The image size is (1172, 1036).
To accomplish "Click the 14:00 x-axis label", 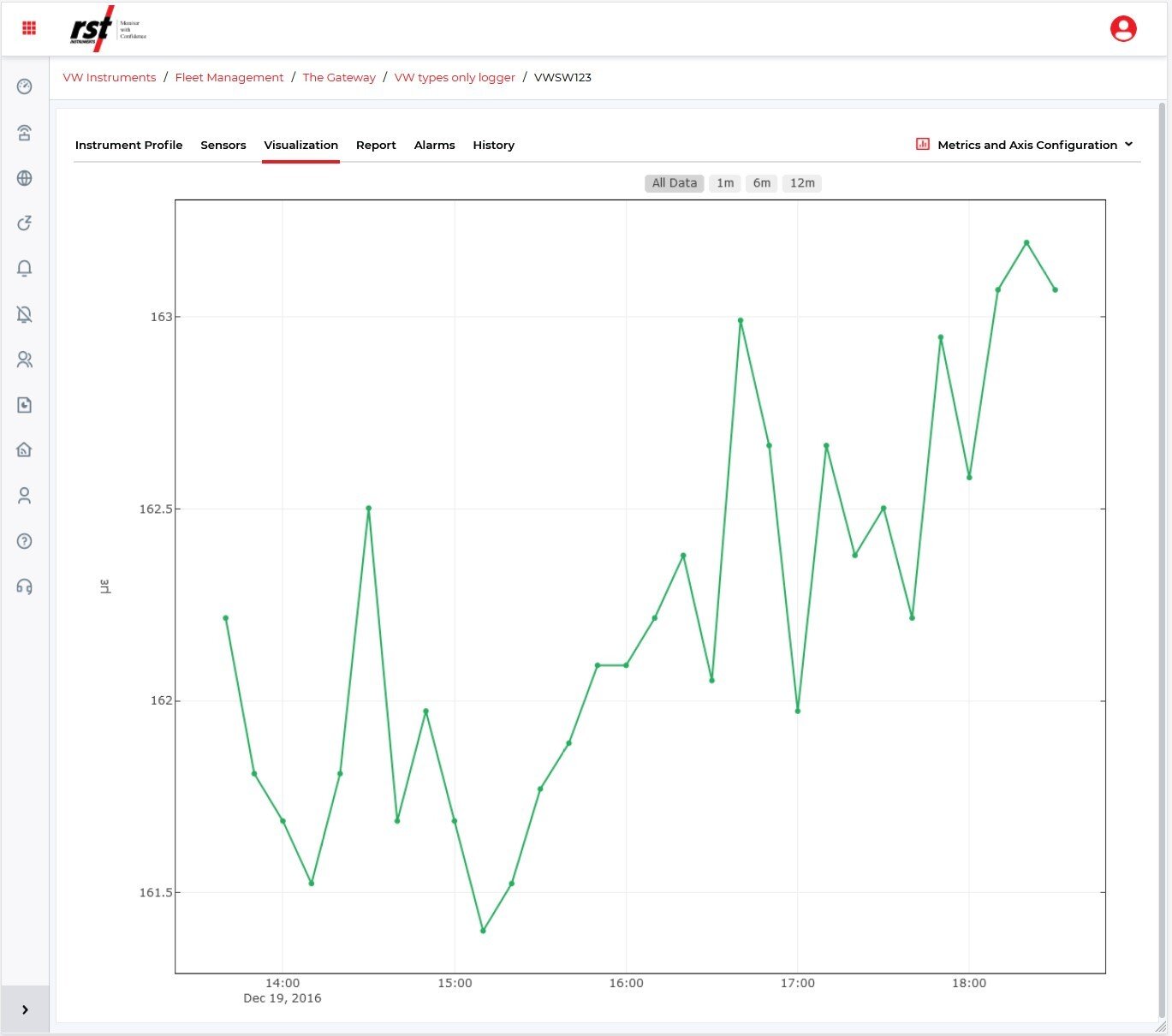I will tap(283, 983).
